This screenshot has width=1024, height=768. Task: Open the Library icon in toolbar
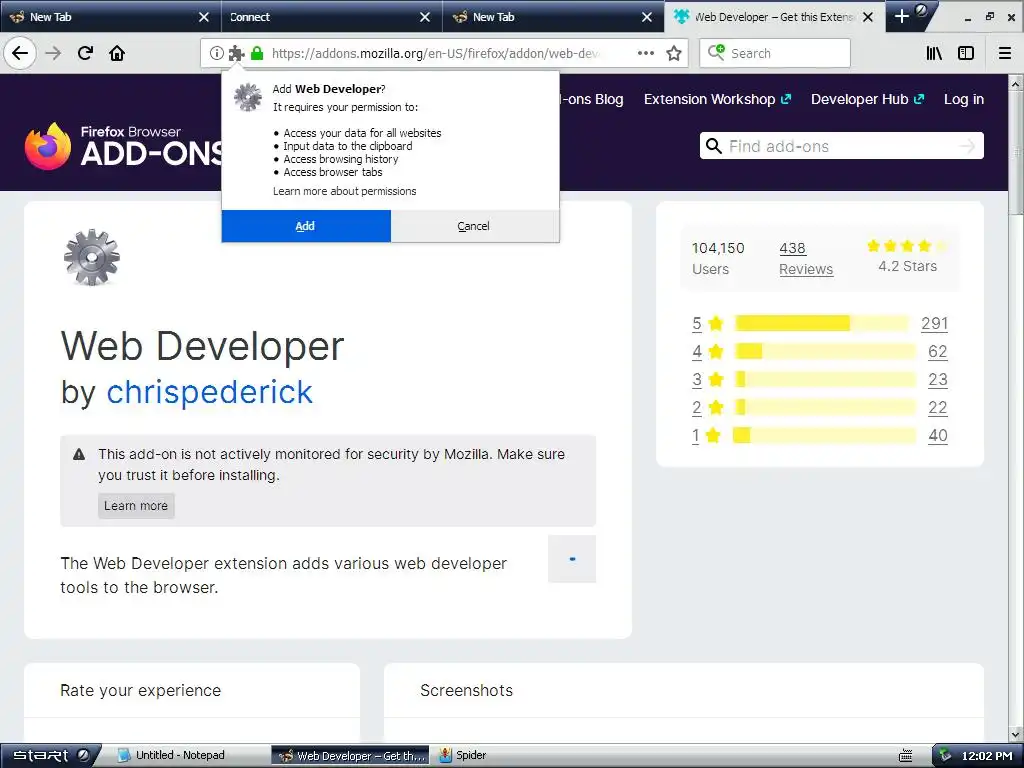coord(935,54)
